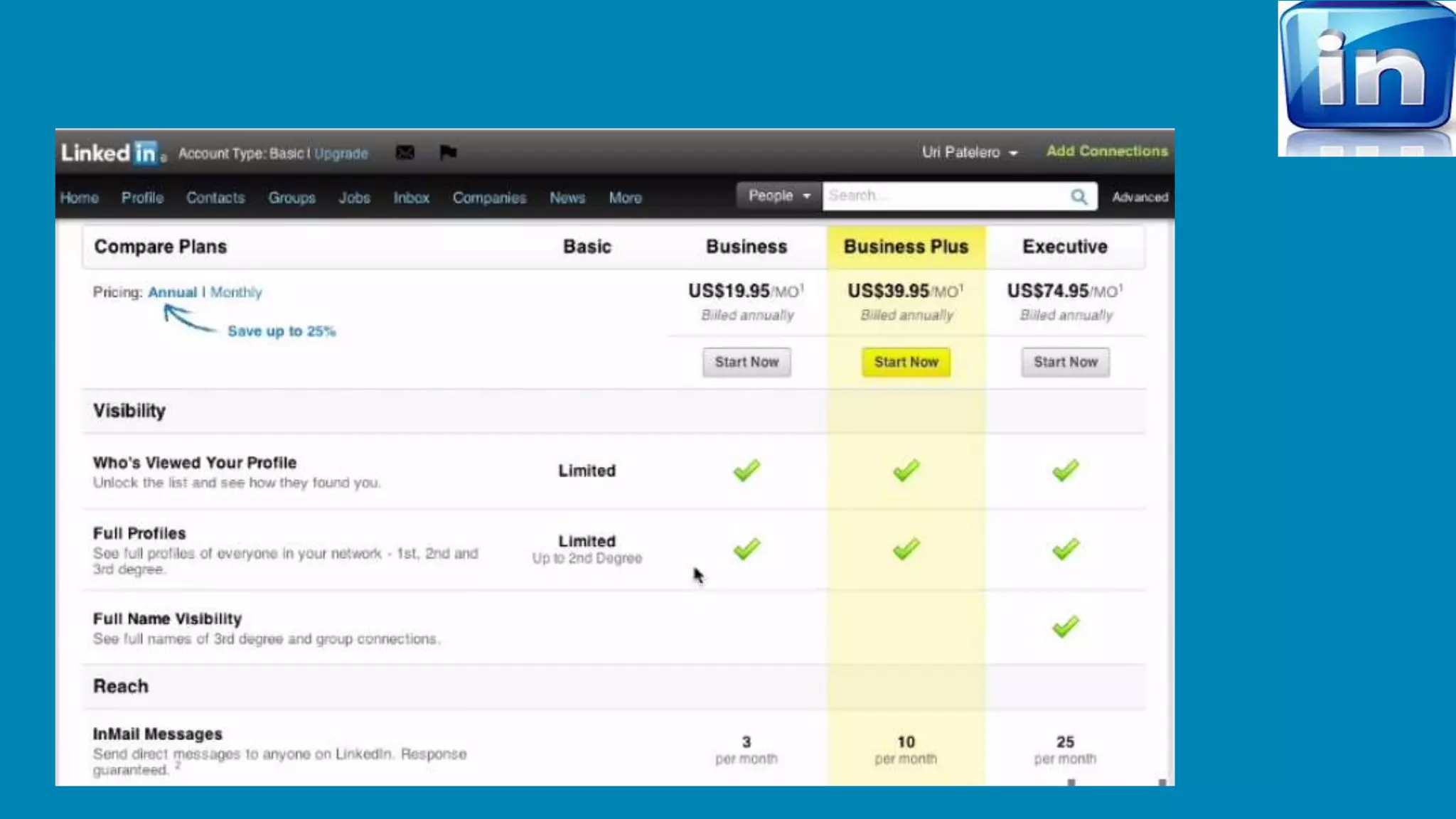
Task: Expand the Uri Patelero account menu
Action: [969, 152]
